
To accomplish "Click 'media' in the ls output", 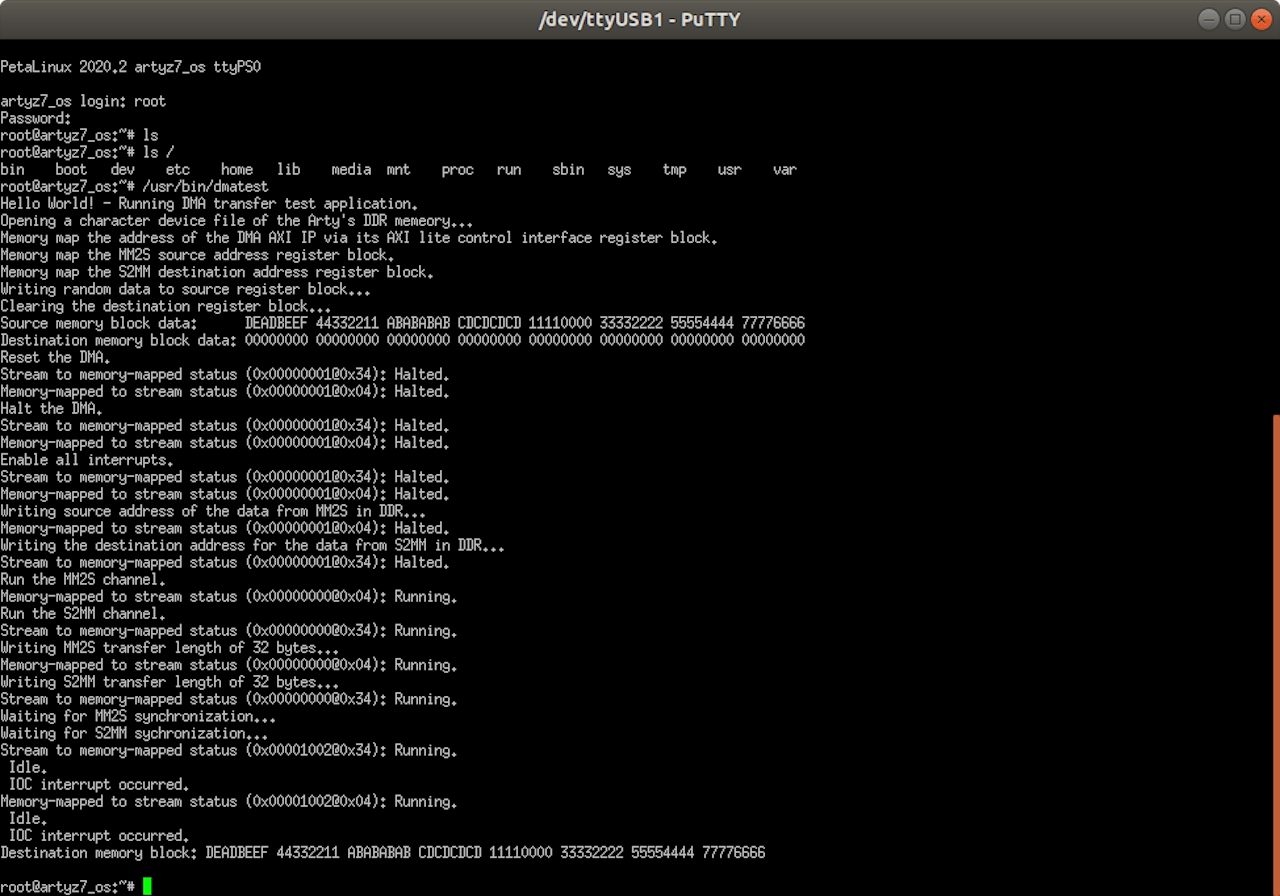I will click(x=351, y=170).
